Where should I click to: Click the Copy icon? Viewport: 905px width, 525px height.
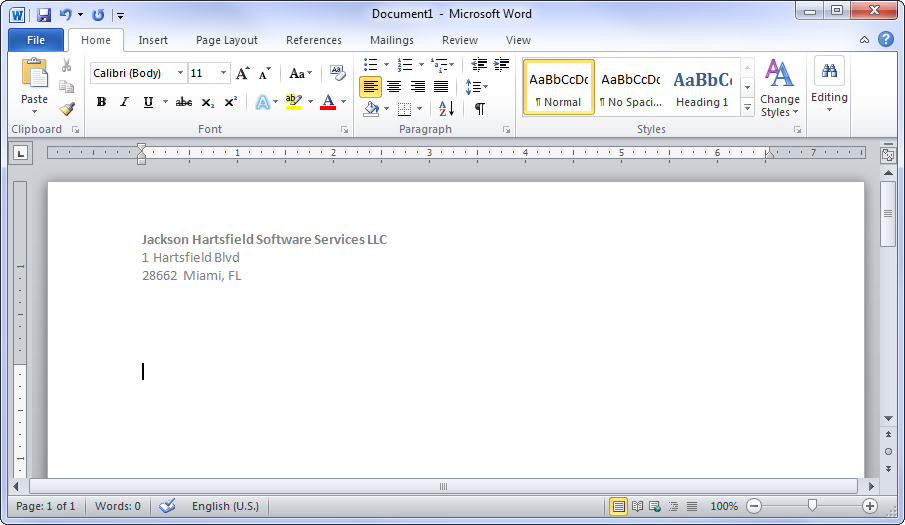(66, 86)
